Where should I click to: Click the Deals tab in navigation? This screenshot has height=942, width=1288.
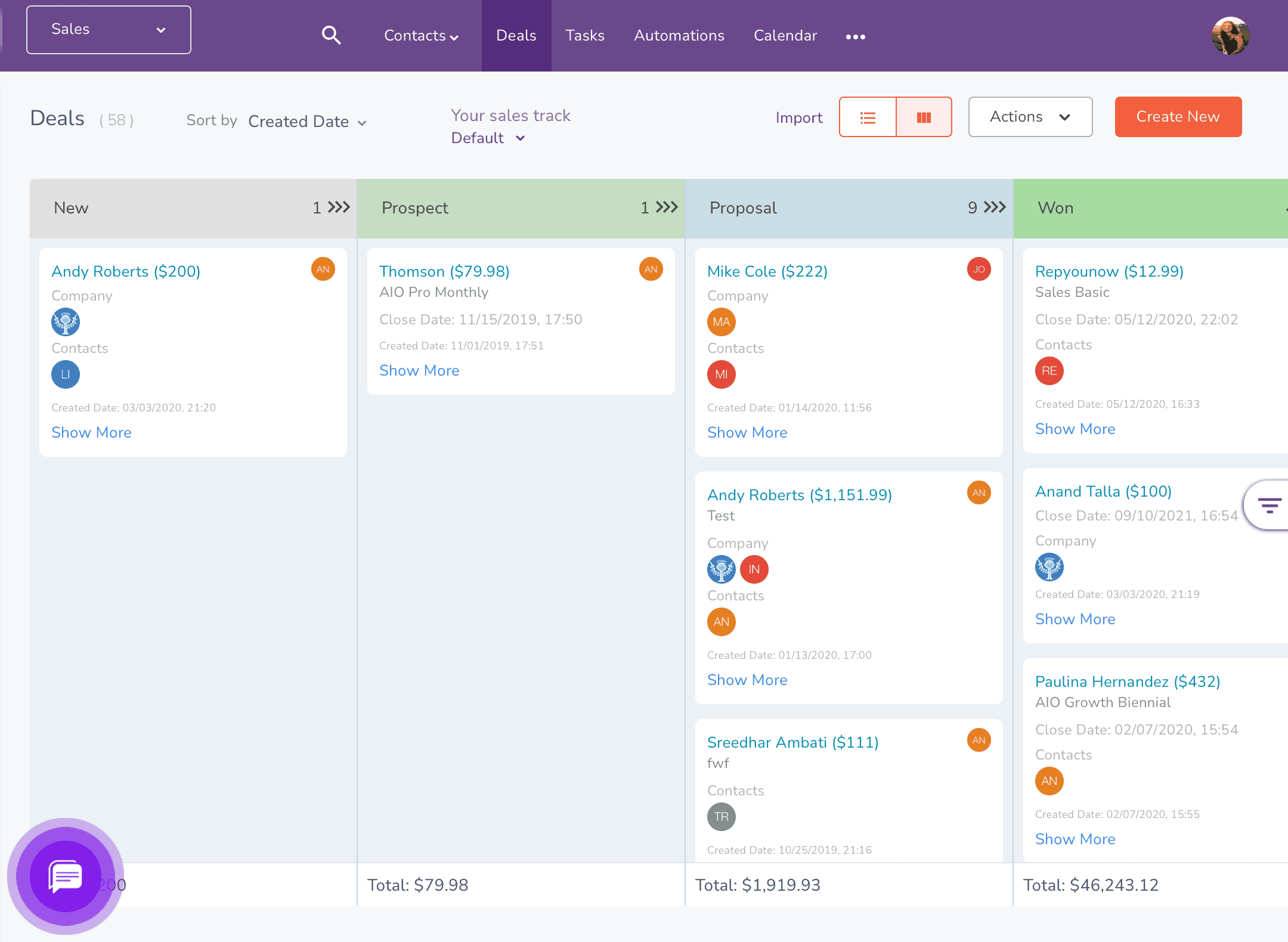coord(517,35)
